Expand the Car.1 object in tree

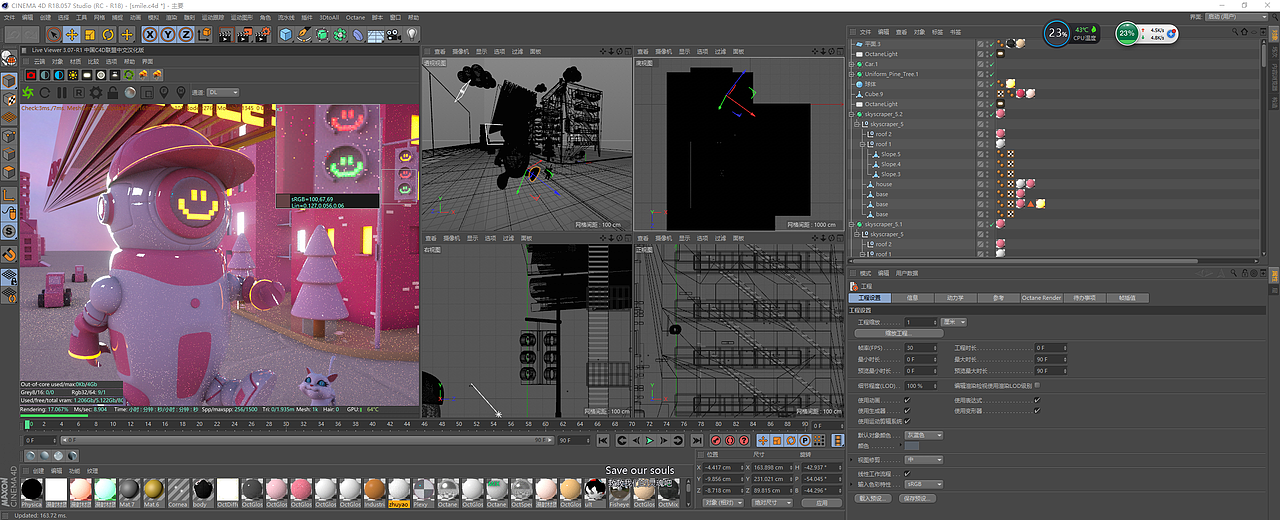[853, 64]
